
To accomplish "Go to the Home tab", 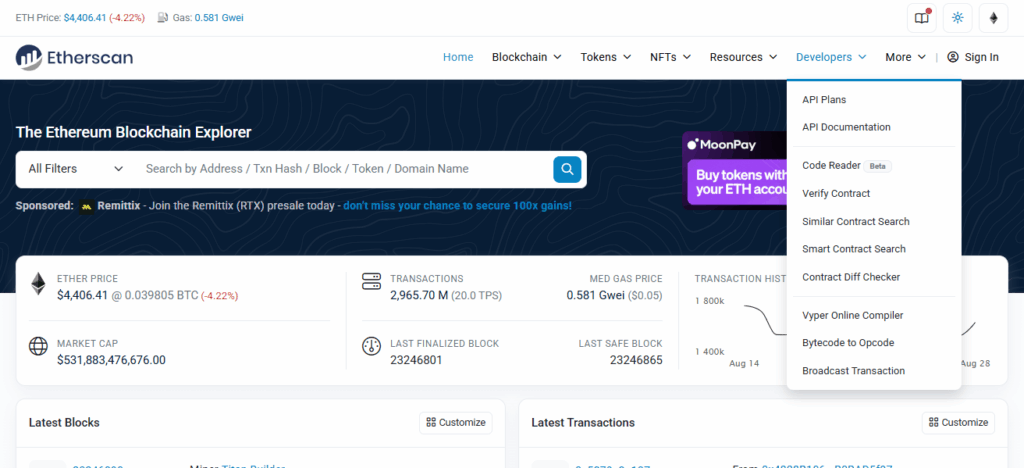I will point(458,57).
